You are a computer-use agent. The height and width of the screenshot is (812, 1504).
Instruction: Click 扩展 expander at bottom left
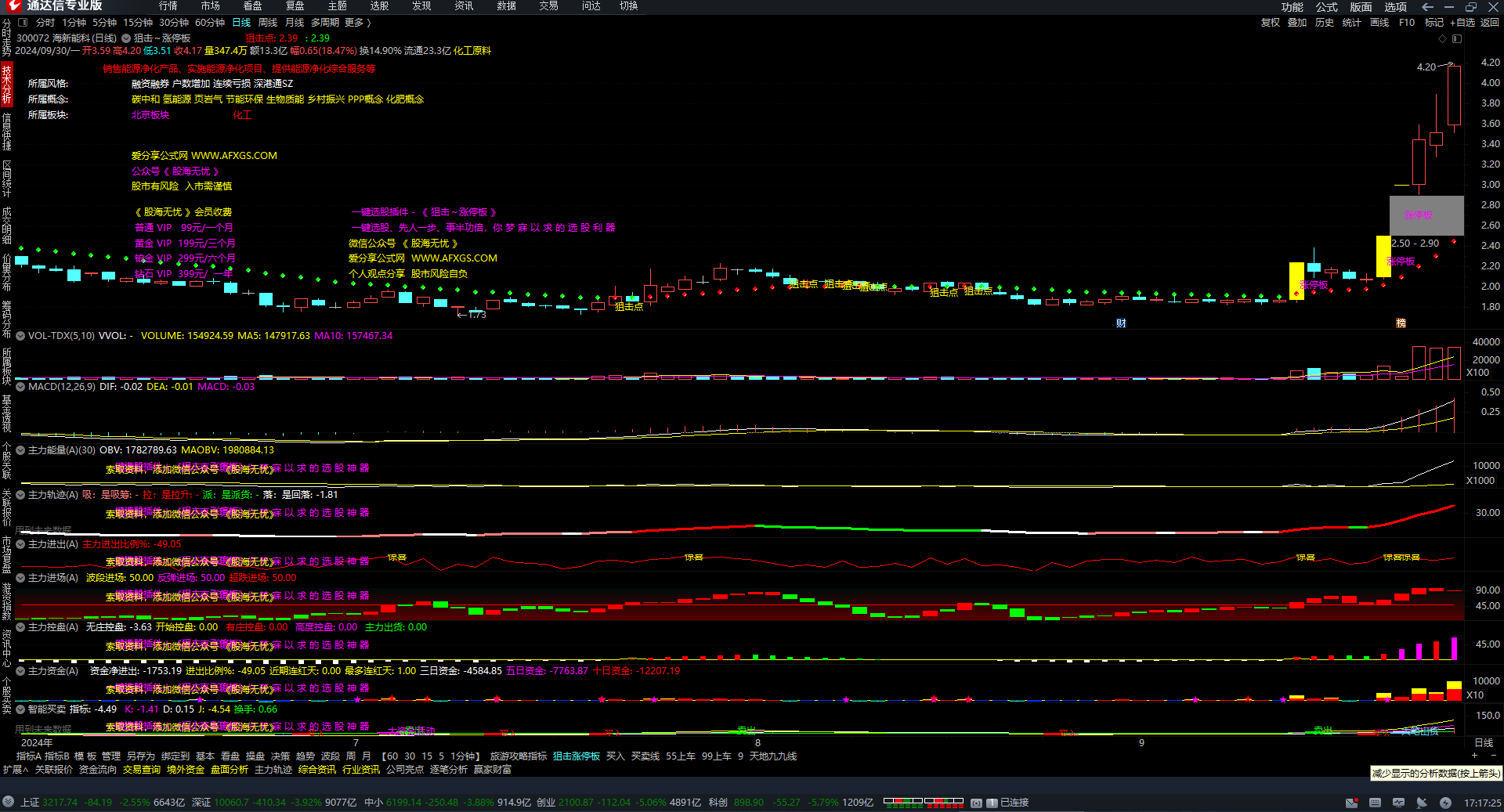(x=15, y=770)
